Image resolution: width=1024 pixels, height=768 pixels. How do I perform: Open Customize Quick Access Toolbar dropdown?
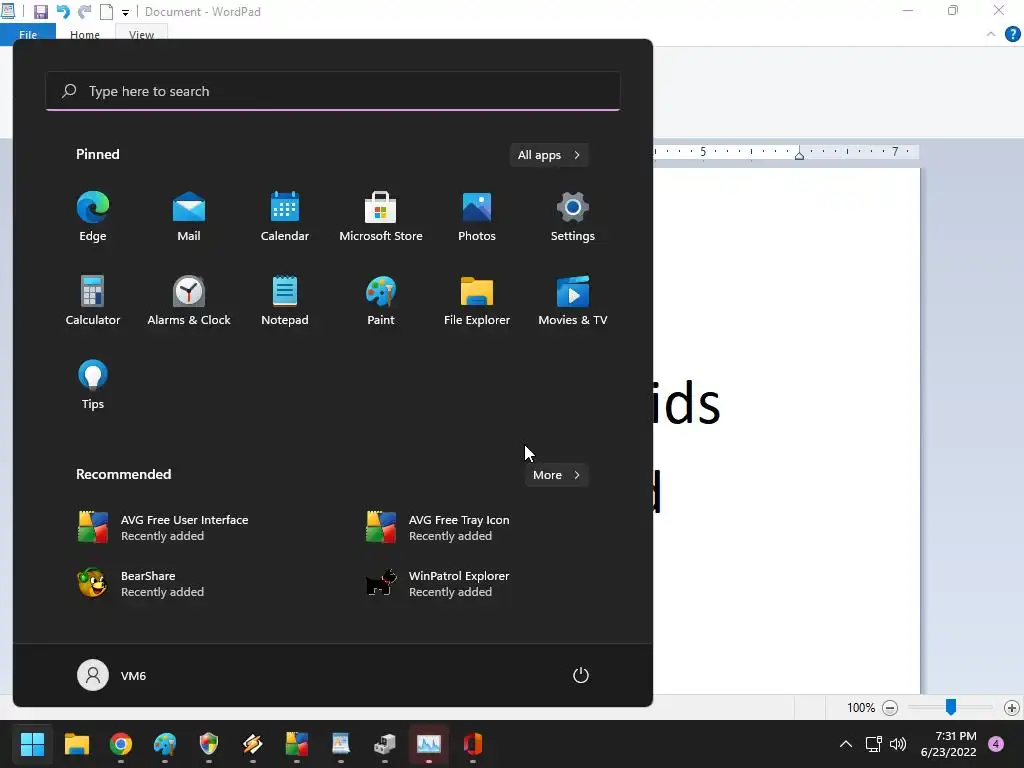125,12
